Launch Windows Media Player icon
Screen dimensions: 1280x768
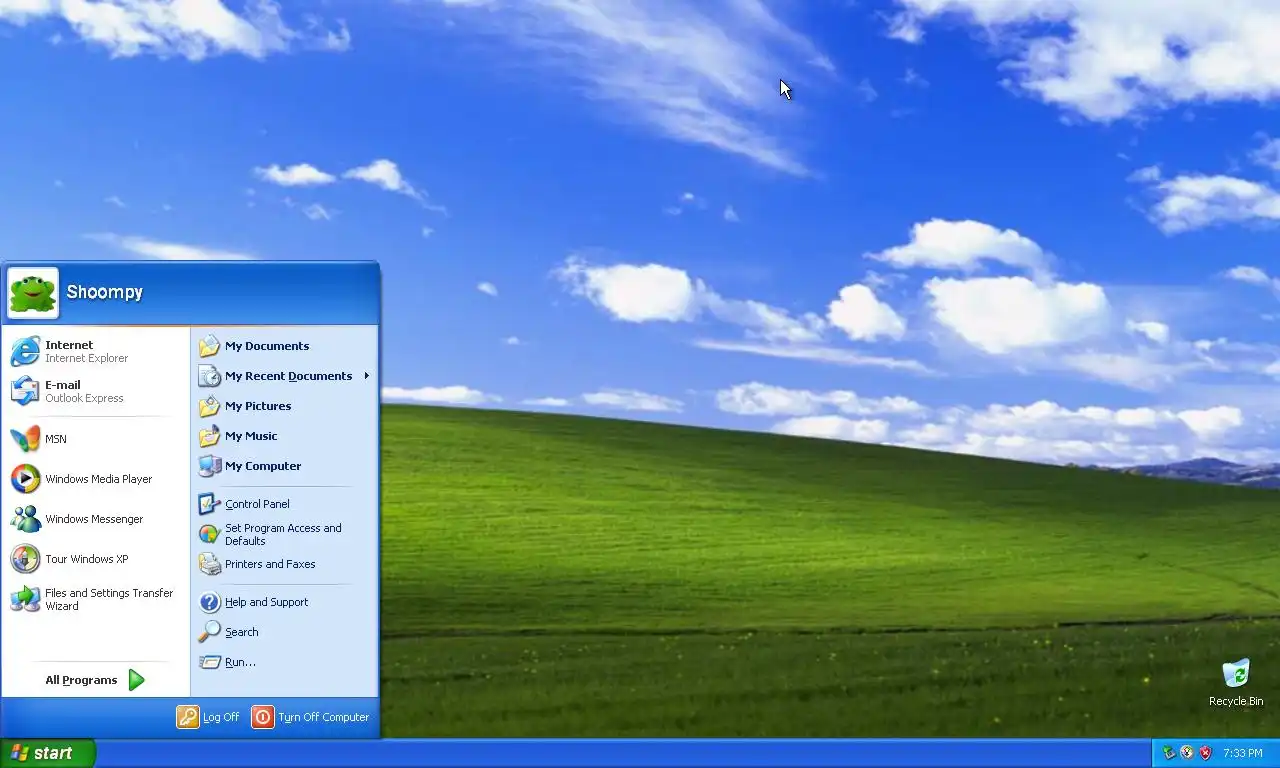click(25, 479)
